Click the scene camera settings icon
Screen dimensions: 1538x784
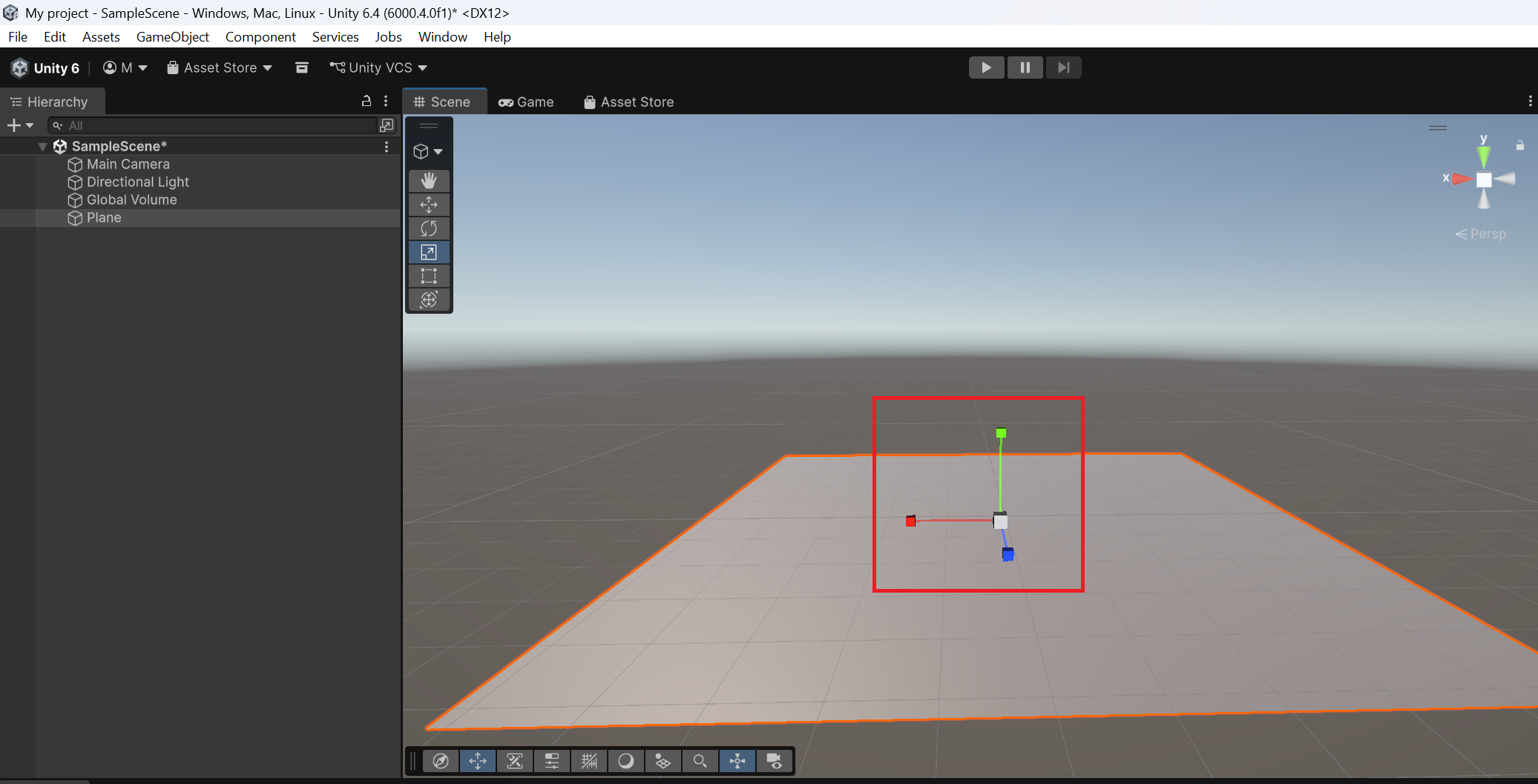[x=774, y=761]
